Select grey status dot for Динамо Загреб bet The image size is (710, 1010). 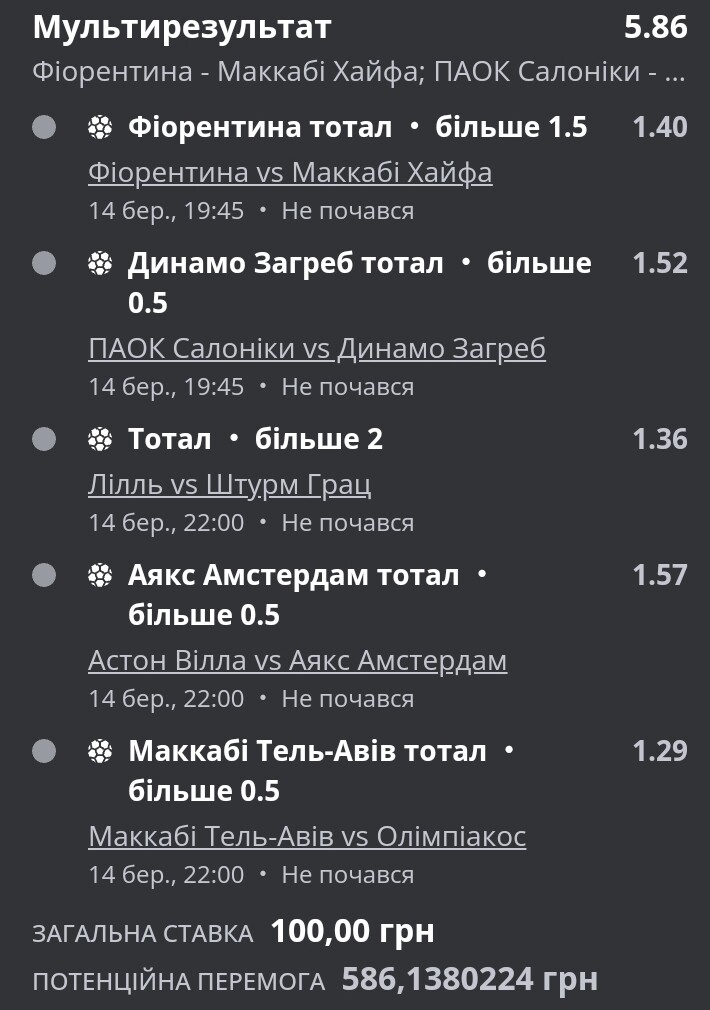[x=44, y=263]
